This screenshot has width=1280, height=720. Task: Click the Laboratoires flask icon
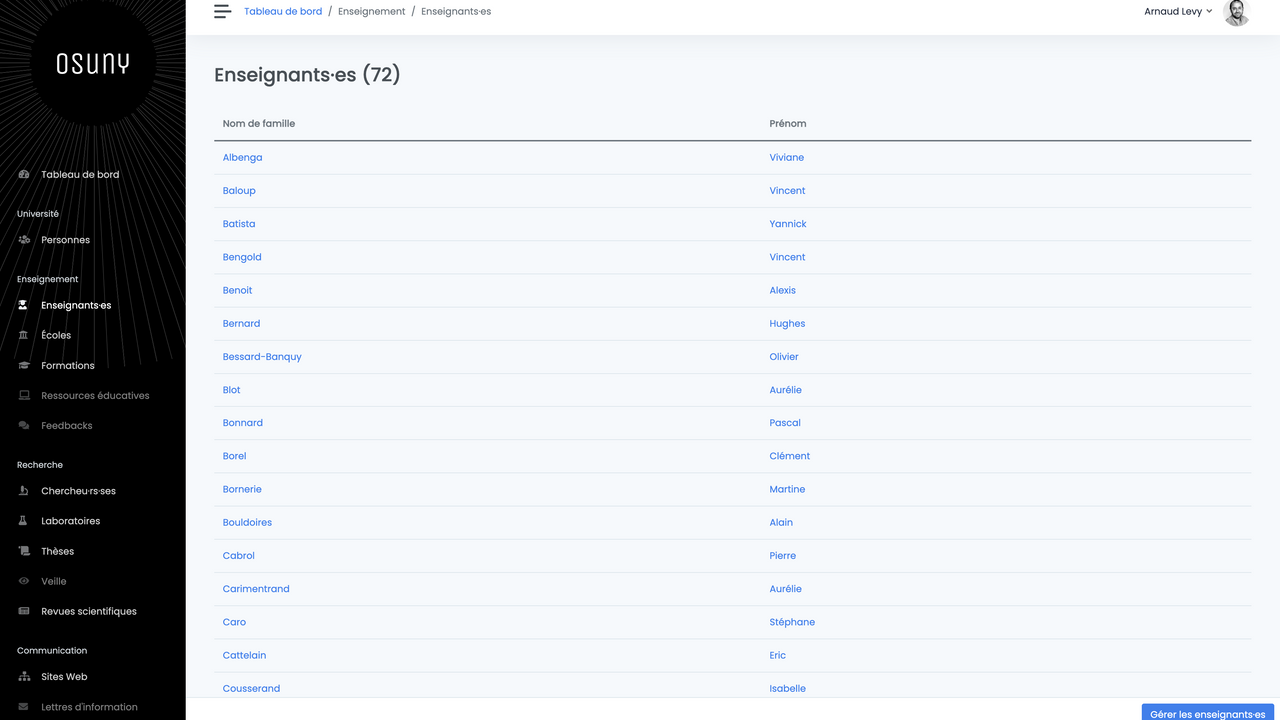coord(24,521)
